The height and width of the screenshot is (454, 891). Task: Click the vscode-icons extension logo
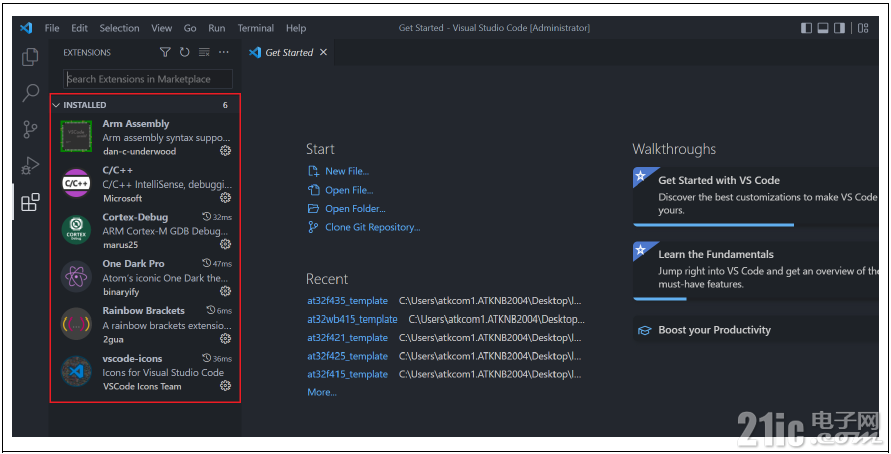(76, 371)
